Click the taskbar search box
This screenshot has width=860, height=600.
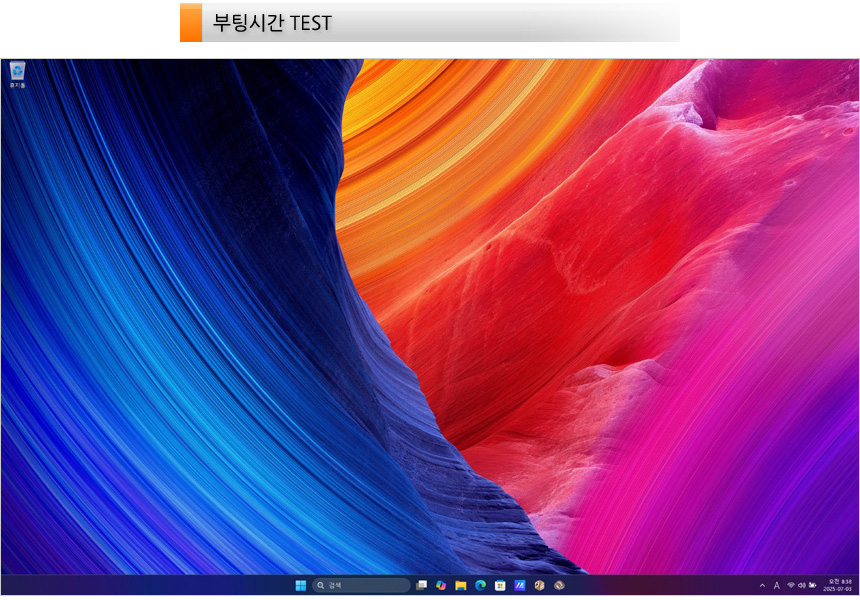361,585
